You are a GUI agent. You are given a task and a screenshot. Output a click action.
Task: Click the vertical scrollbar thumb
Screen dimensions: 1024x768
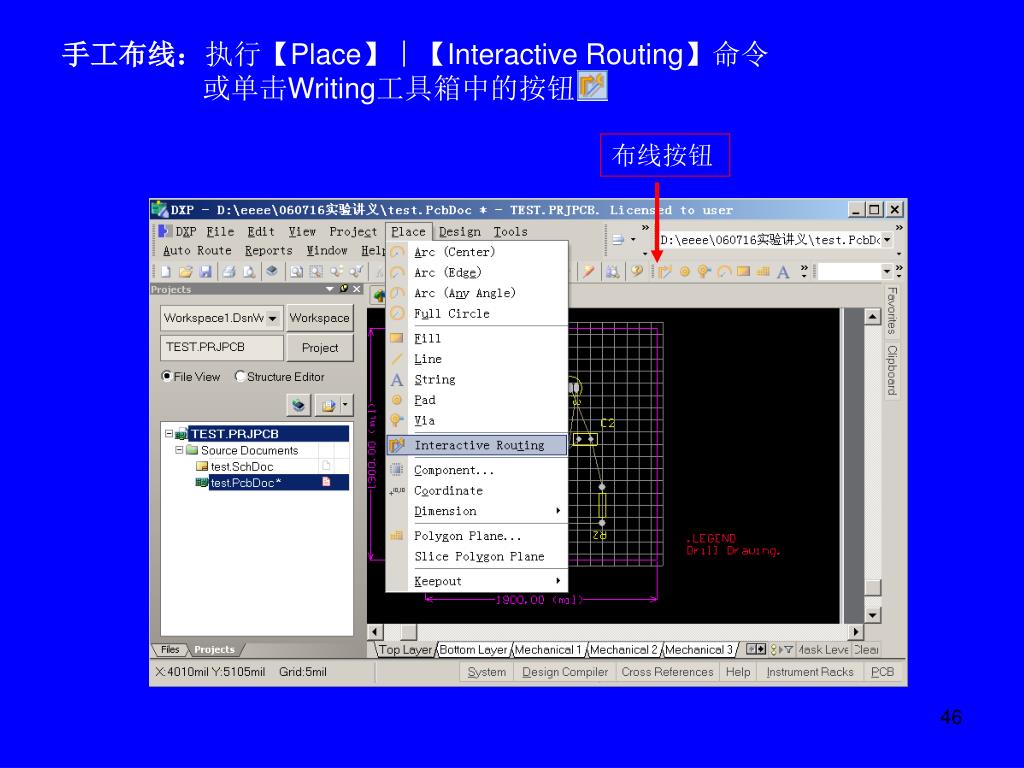click(x=872, y=587)
